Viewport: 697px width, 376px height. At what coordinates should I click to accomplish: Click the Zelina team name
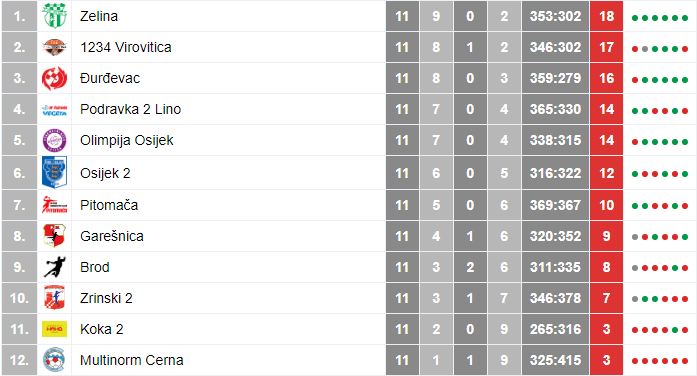coord(99,16)
